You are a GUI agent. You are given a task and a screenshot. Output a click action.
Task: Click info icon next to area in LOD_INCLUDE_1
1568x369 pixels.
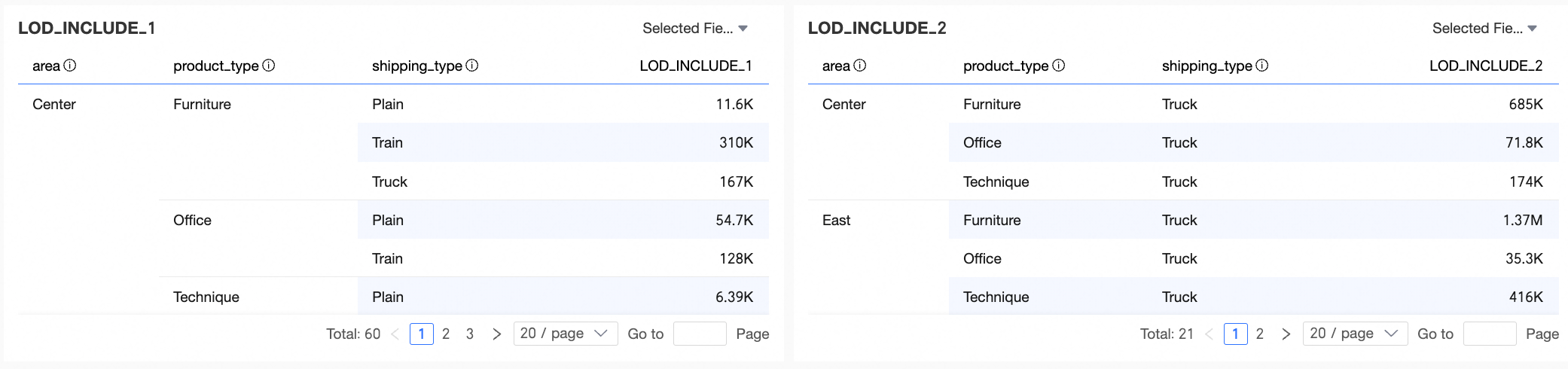70,66
